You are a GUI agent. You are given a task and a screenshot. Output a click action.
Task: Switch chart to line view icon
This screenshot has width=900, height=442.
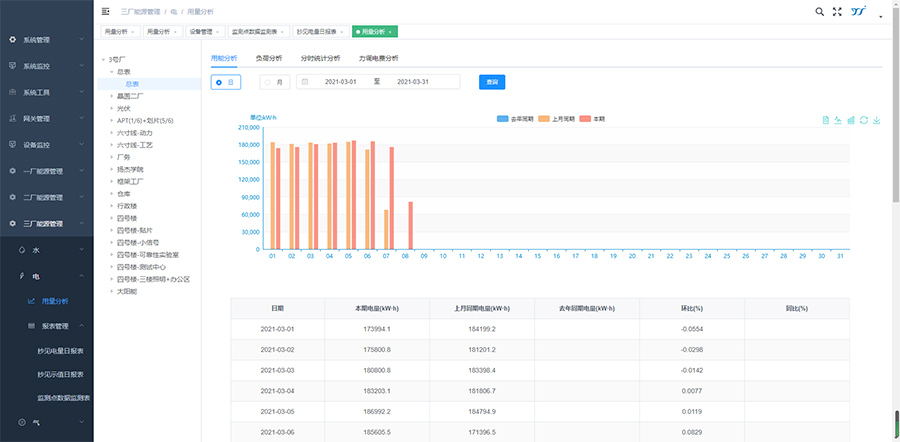(x=838, y=120)
